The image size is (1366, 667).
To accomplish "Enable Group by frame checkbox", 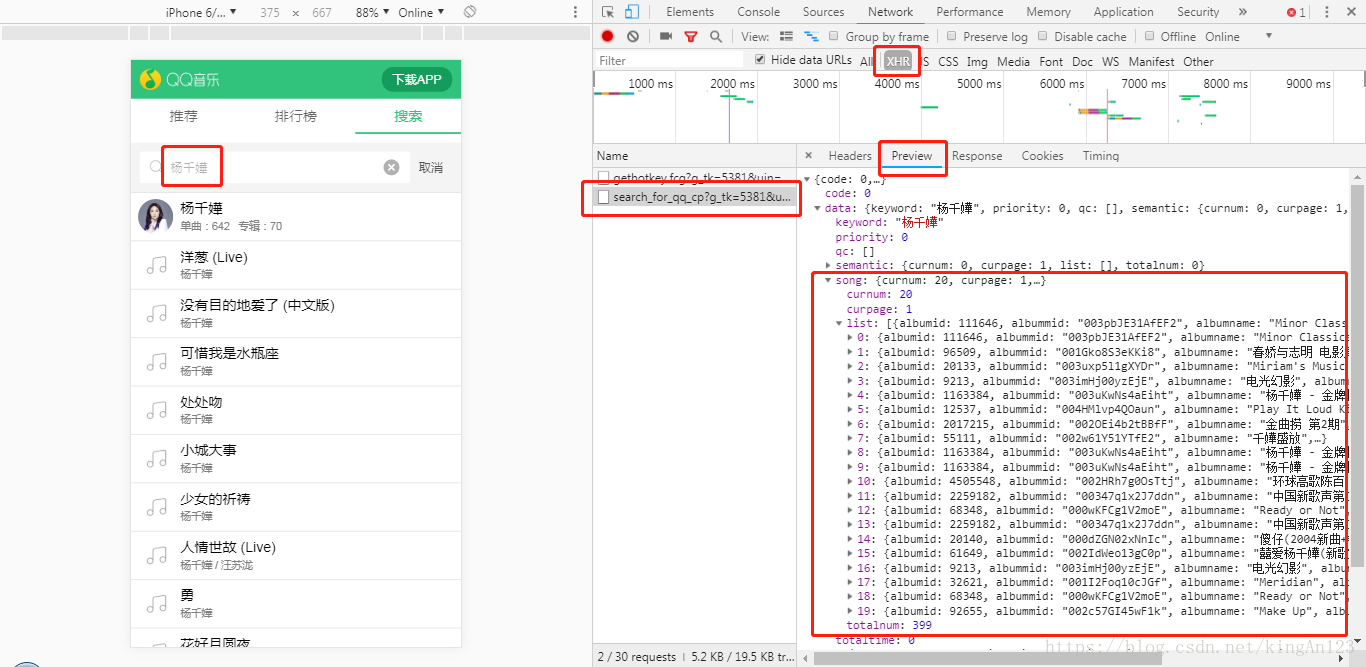I will pos(834,36).
